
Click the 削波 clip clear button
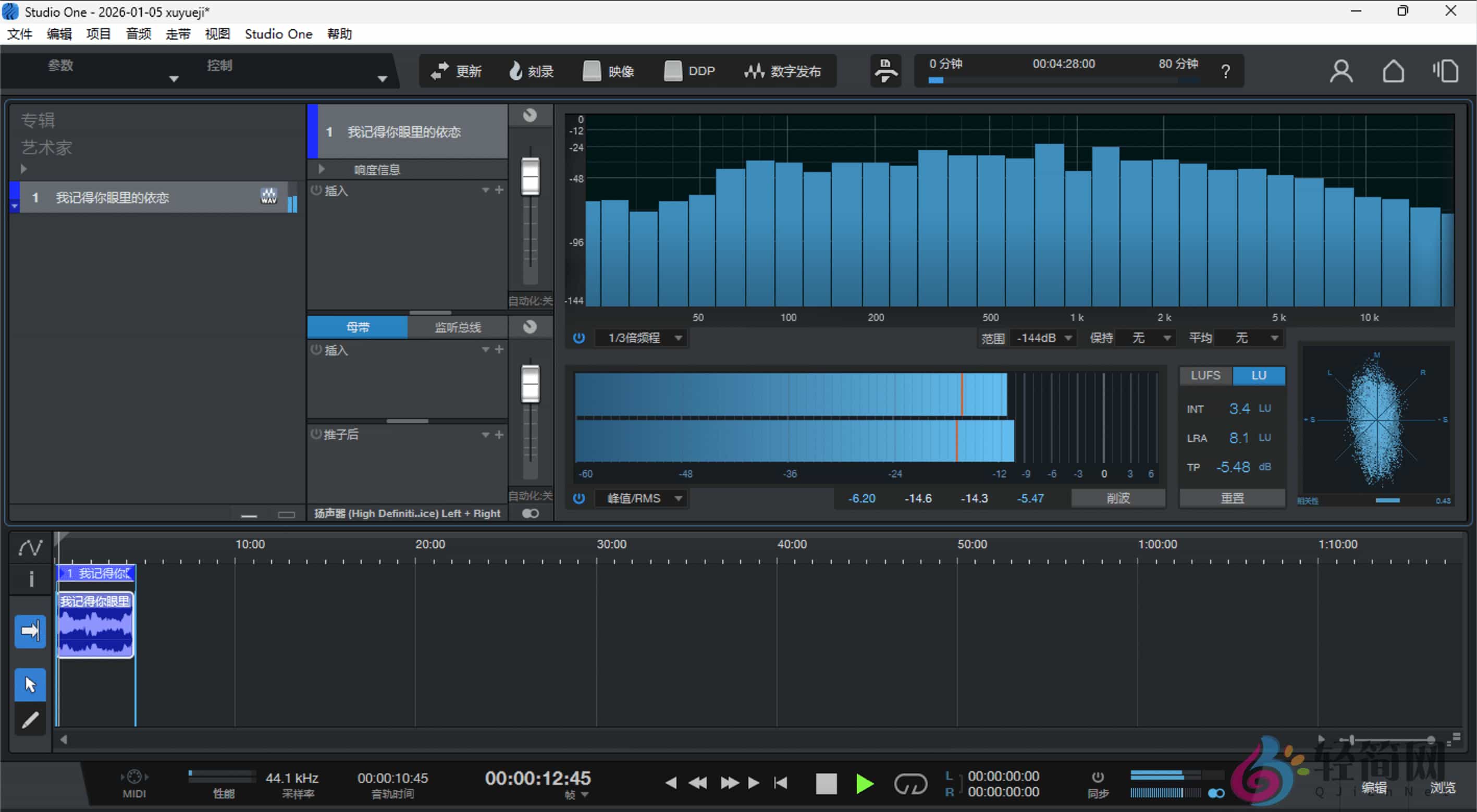pyautogui.click(x=1117, y=498)
